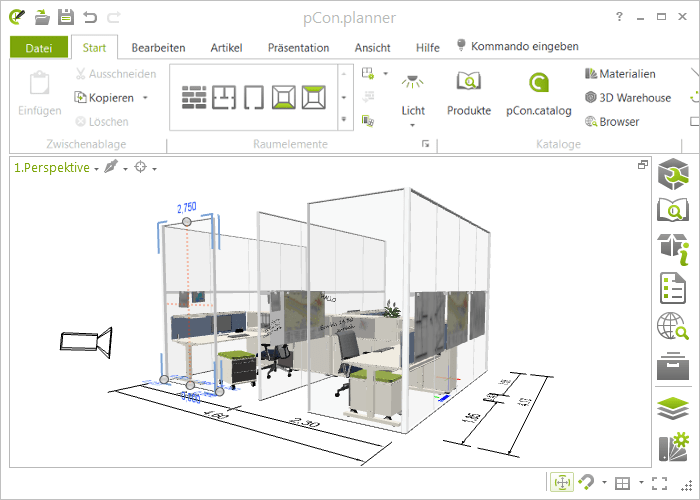The height and width of the screenshot is (500, 700).
Task: Select the camera object in the viewport
Action: coord(86,342)
